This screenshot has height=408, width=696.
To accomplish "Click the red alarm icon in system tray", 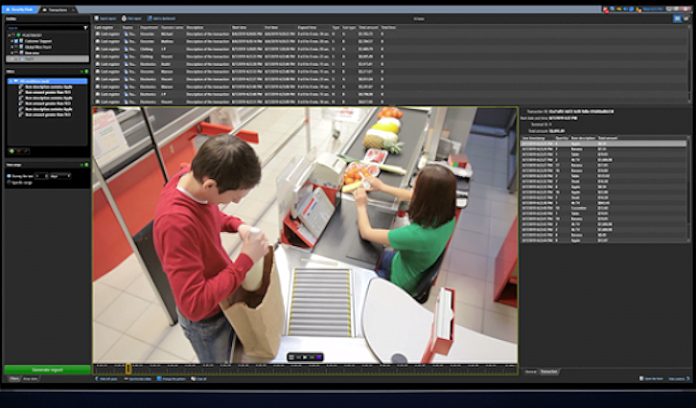I will coord(606,9).
